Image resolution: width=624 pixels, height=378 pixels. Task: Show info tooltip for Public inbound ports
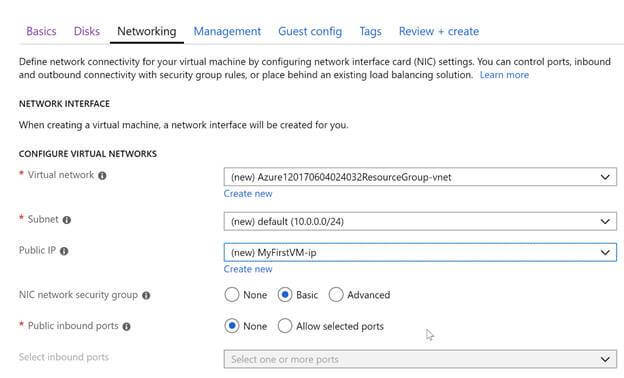pos(127,327)
